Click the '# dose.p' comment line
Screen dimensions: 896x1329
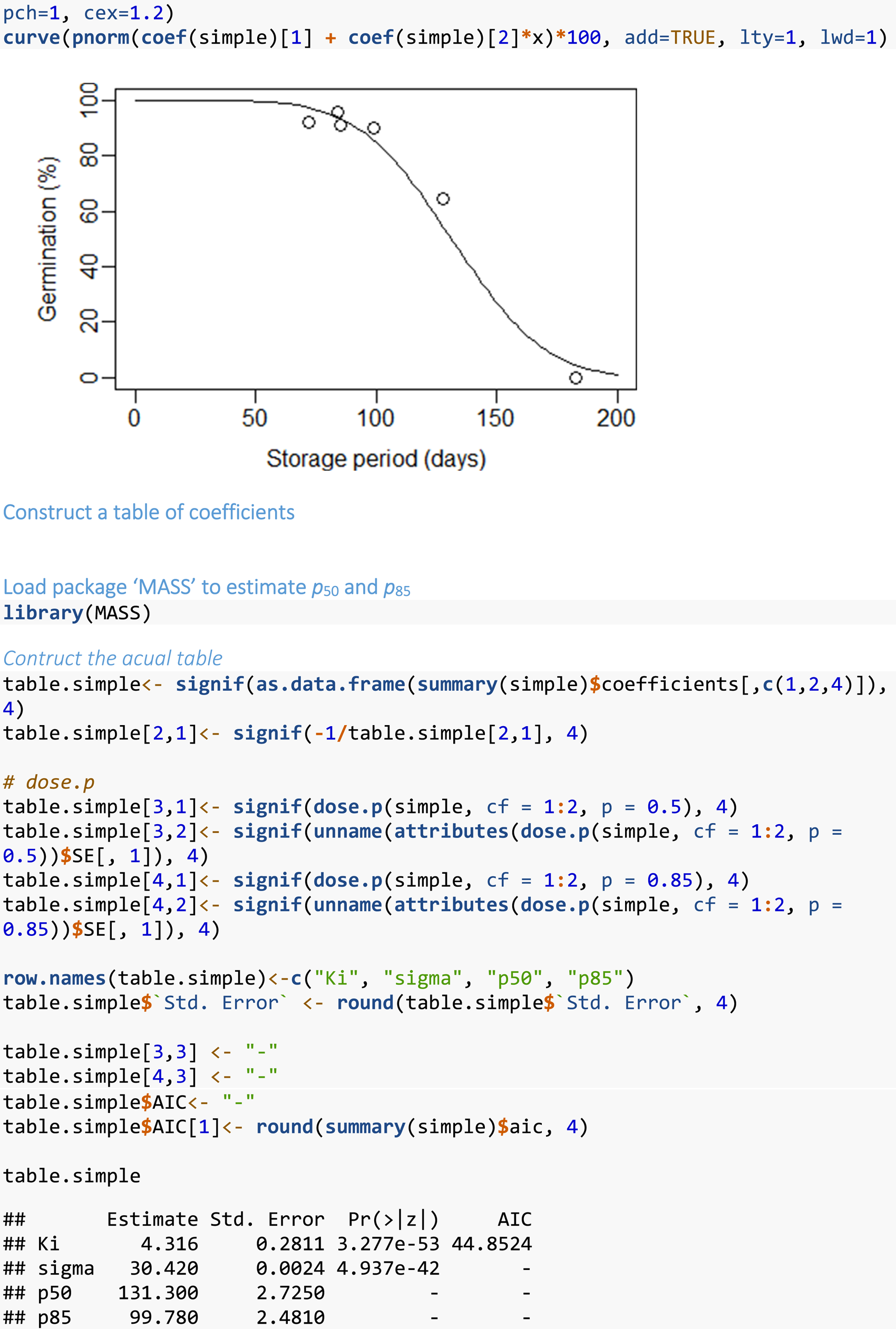click(x=48, y=781)
